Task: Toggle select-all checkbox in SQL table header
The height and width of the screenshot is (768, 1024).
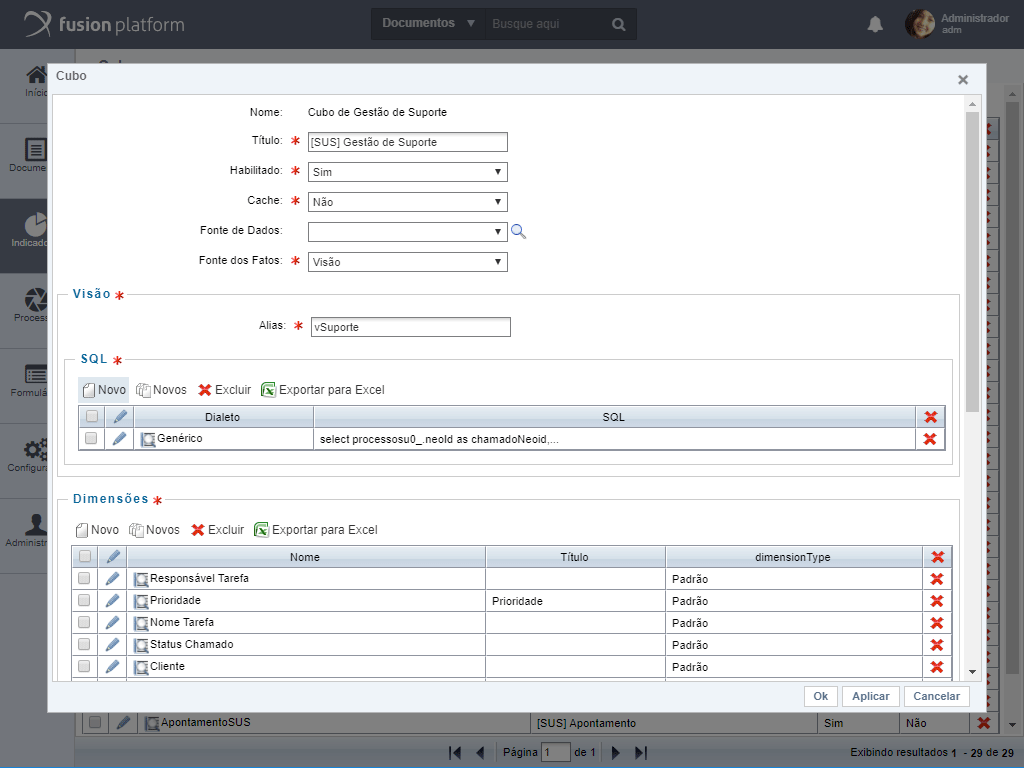Action: pos(92,416)
